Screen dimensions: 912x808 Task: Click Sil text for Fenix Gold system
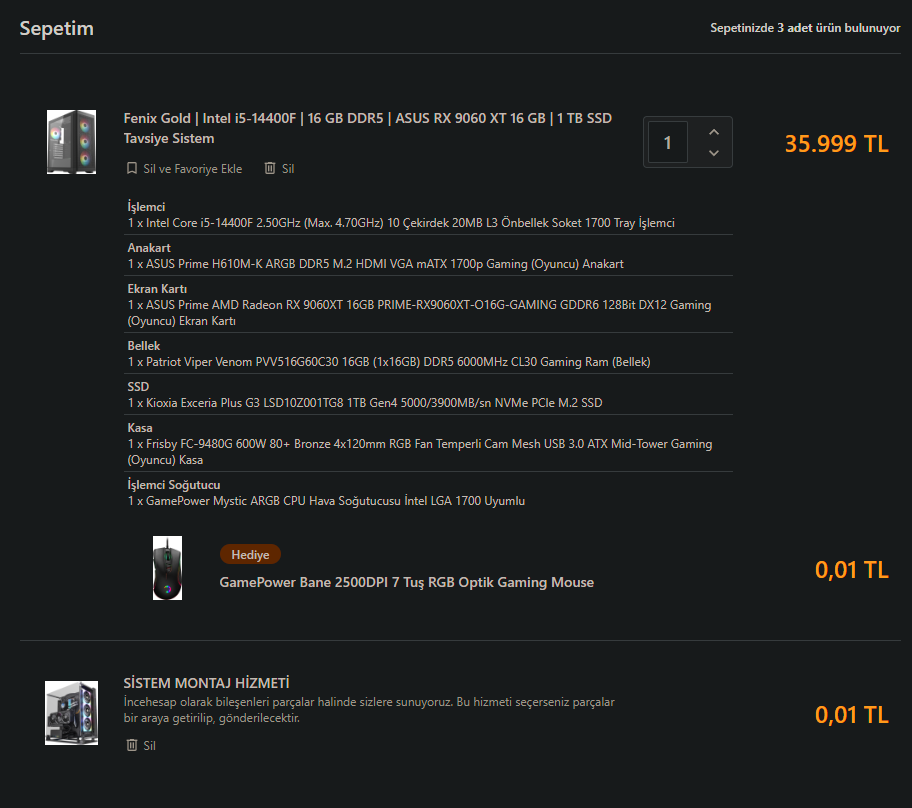pyautogui.click(x=288, y=169)
